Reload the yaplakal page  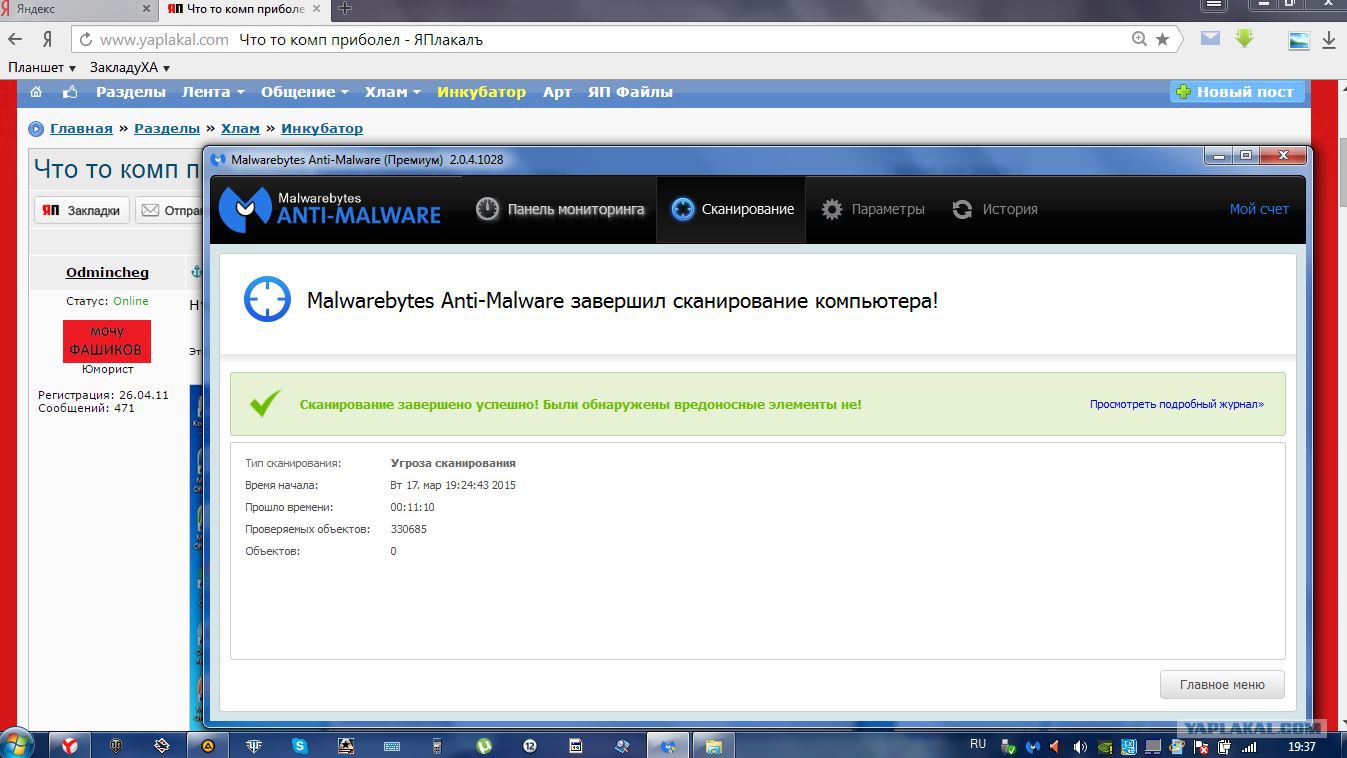[86, 40]
